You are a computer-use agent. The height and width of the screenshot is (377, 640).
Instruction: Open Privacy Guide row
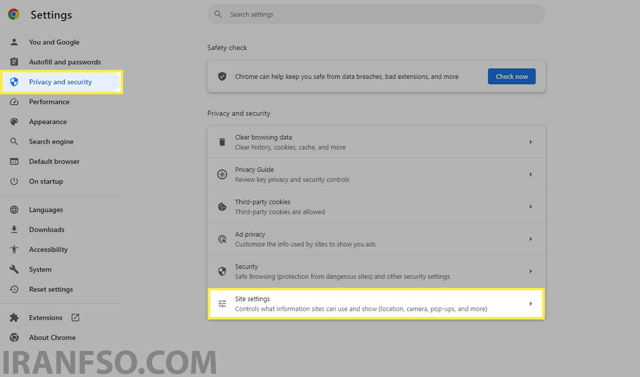tap(376, 174)
